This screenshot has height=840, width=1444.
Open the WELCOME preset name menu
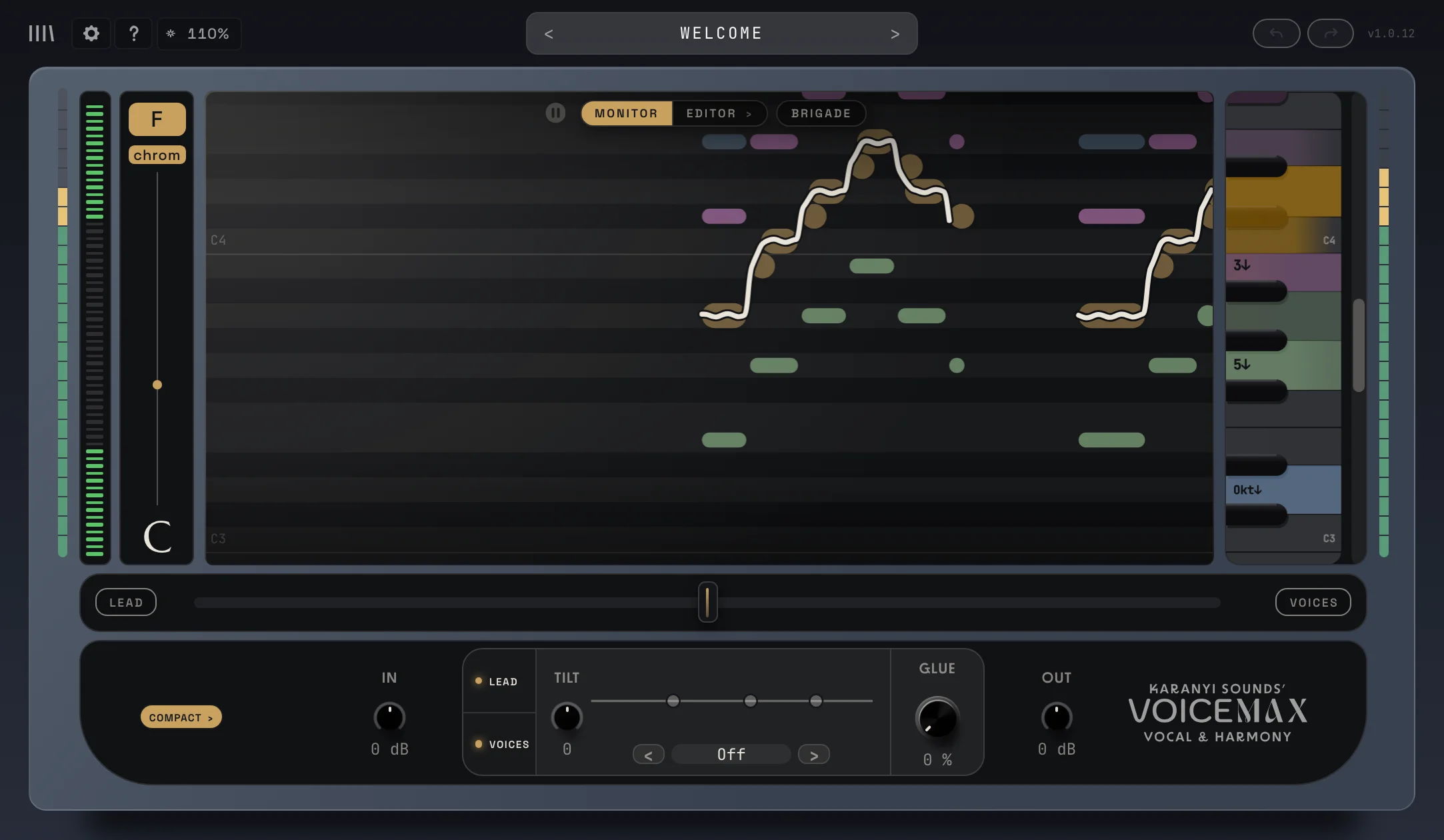(721, 33)
